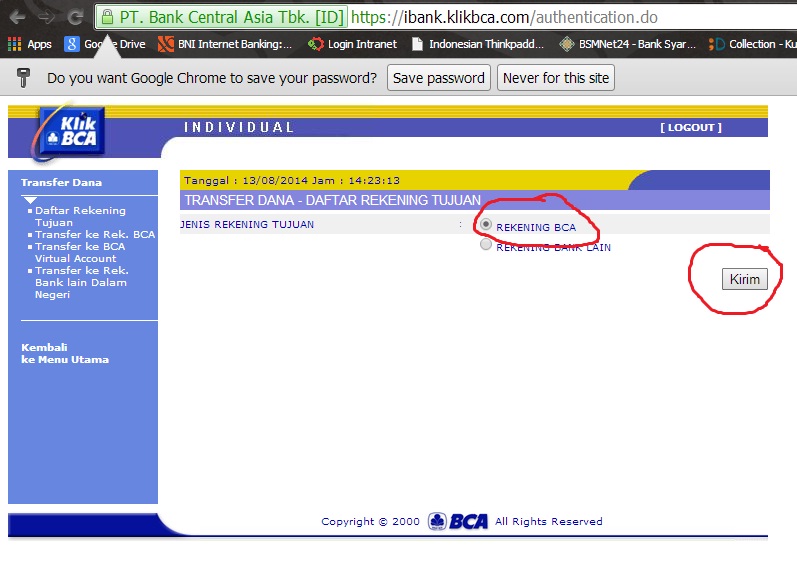Click the JENIS REKENING TUJUAN label

tap(247, 224)
